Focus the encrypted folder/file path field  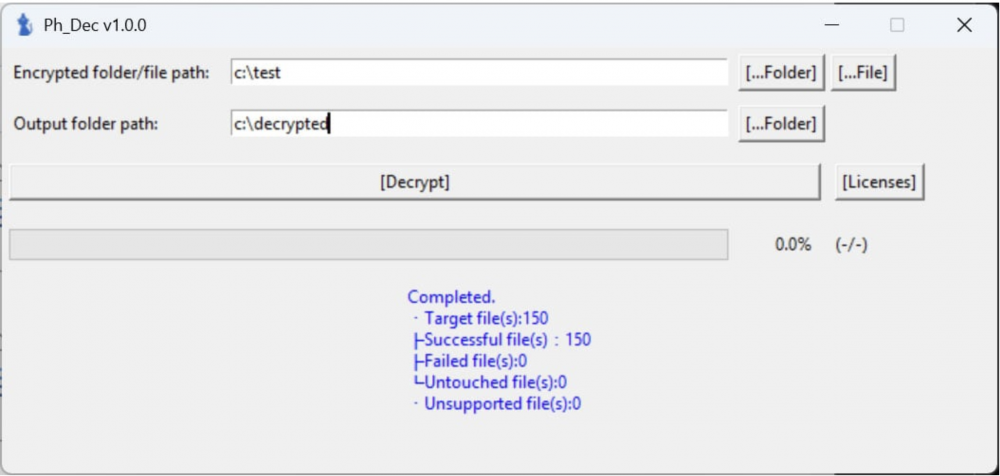(479, 73)
